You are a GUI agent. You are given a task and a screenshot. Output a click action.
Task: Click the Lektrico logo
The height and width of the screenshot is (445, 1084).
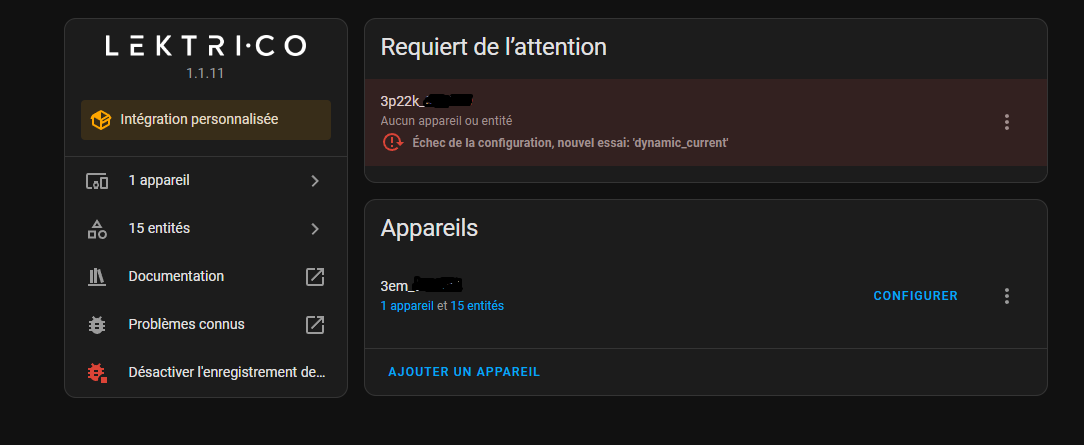[x=206, y=46]
